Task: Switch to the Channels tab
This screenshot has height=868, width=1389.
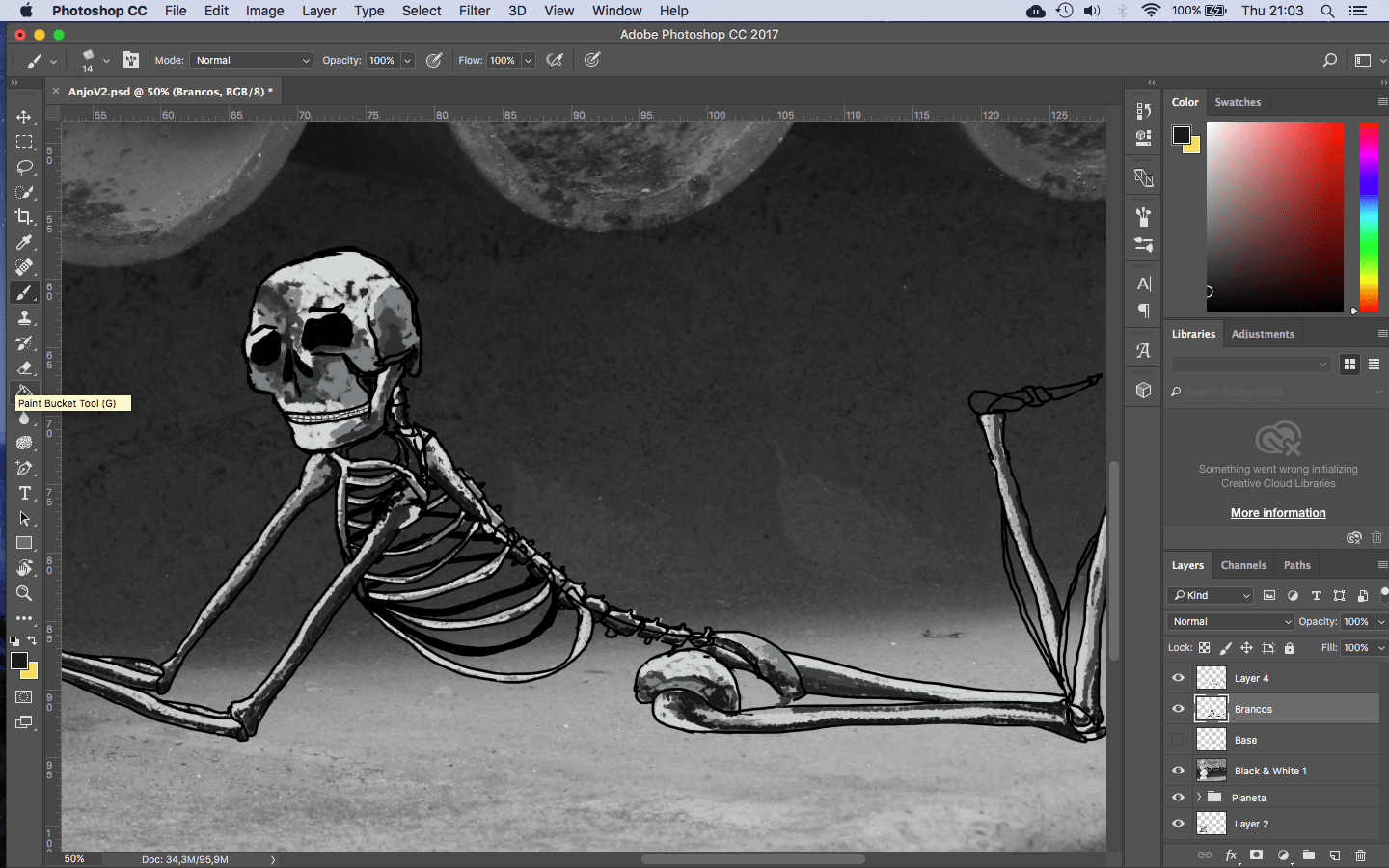Action: coord(1243,565)
